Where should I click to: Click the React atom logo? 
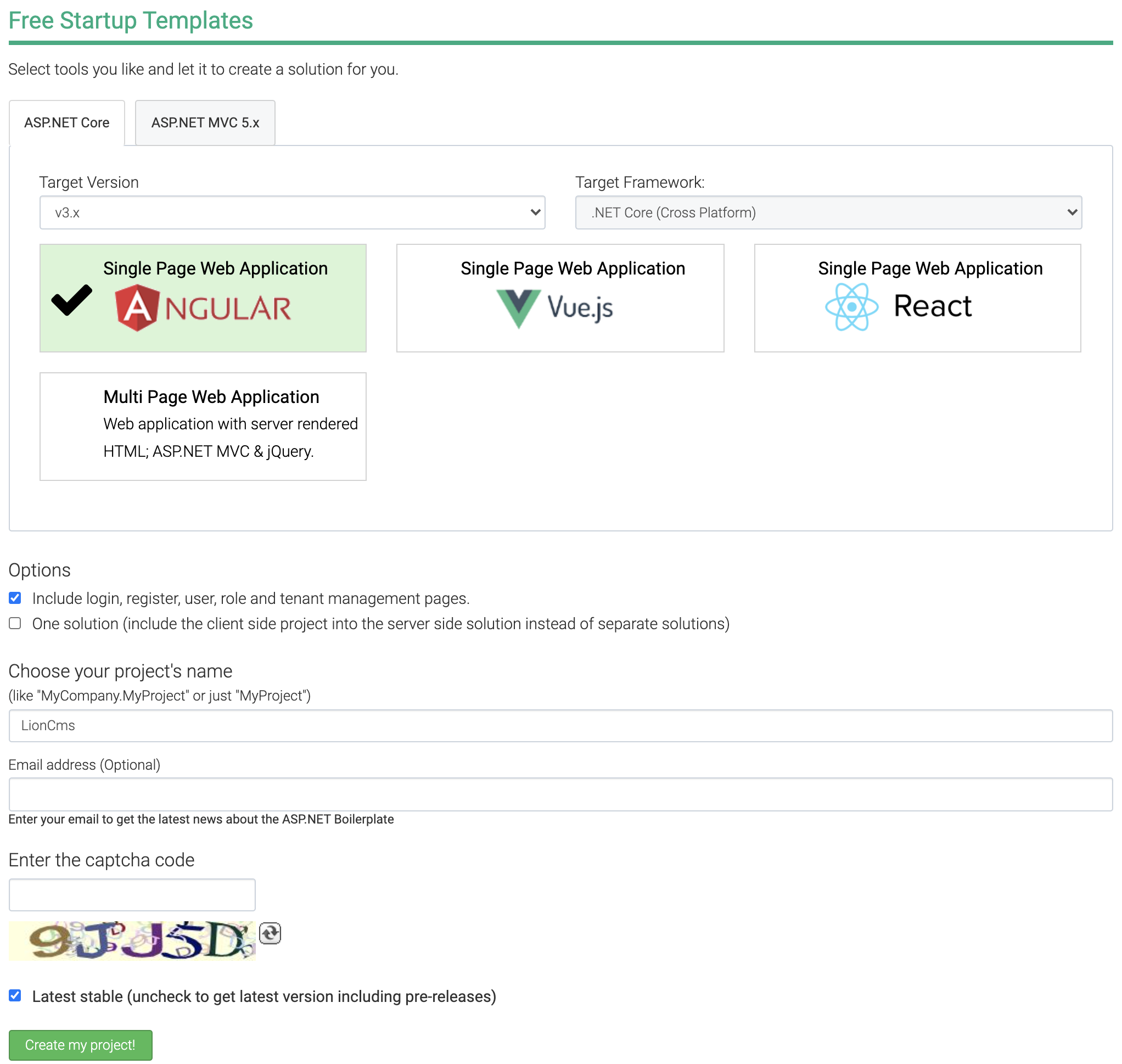(851, 307)
